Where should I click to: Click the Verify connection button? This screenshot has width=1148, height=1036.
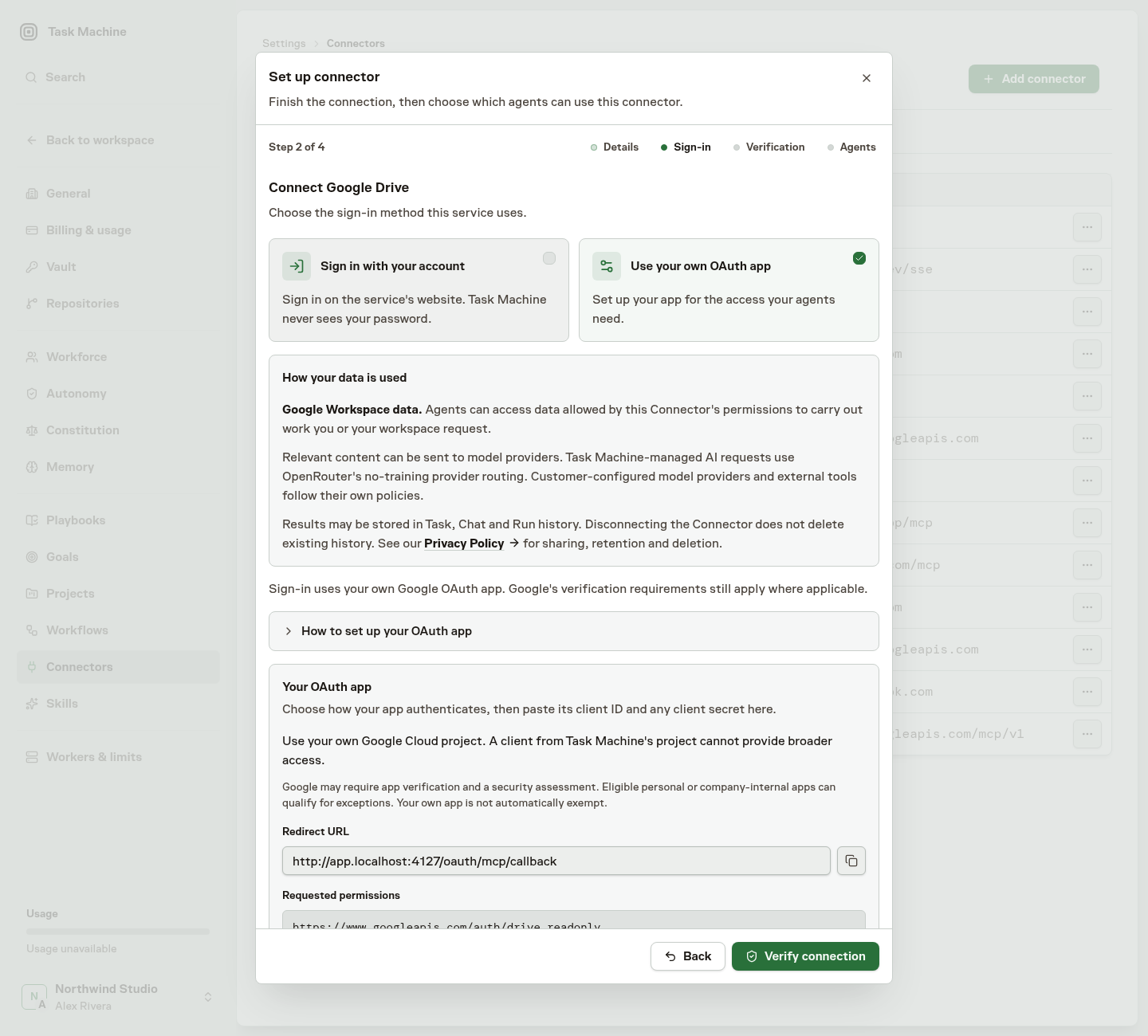pyautogui.click(x=805, y=956)
